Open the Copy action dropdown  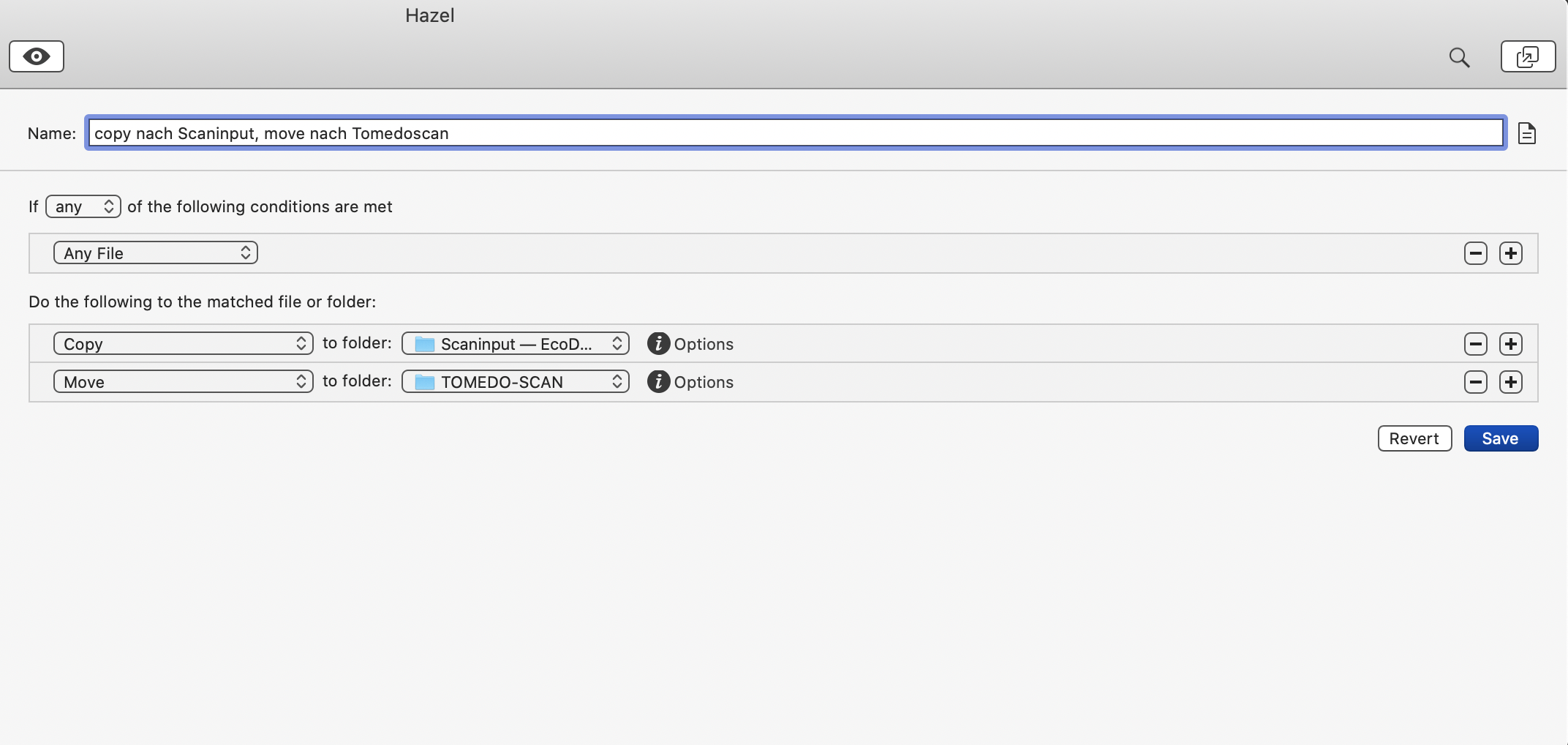click(x=184, y=344)
